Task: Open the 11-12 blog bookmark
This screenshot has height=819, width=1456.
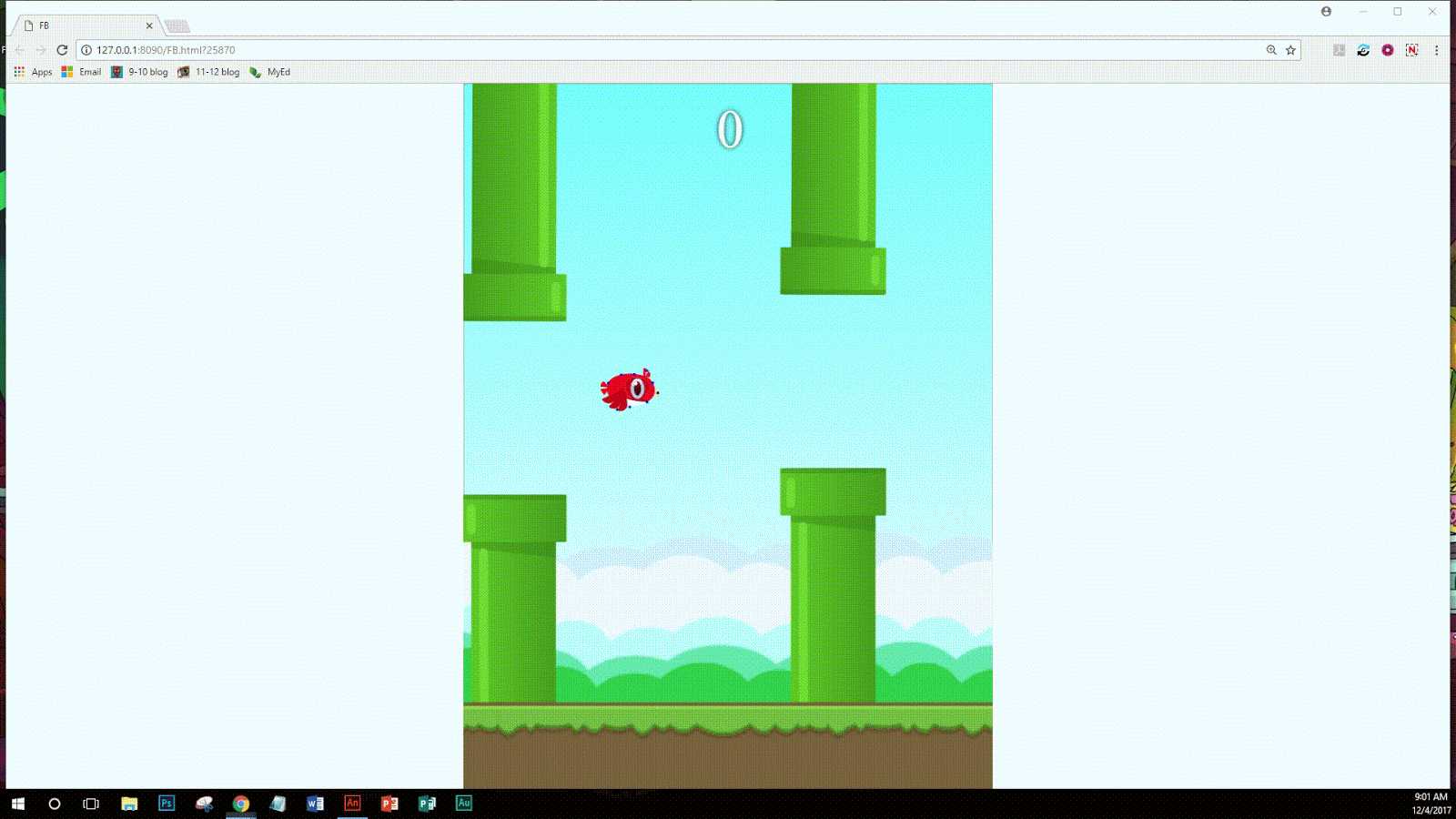Action: pyautogui.click(x=208, y=72)
